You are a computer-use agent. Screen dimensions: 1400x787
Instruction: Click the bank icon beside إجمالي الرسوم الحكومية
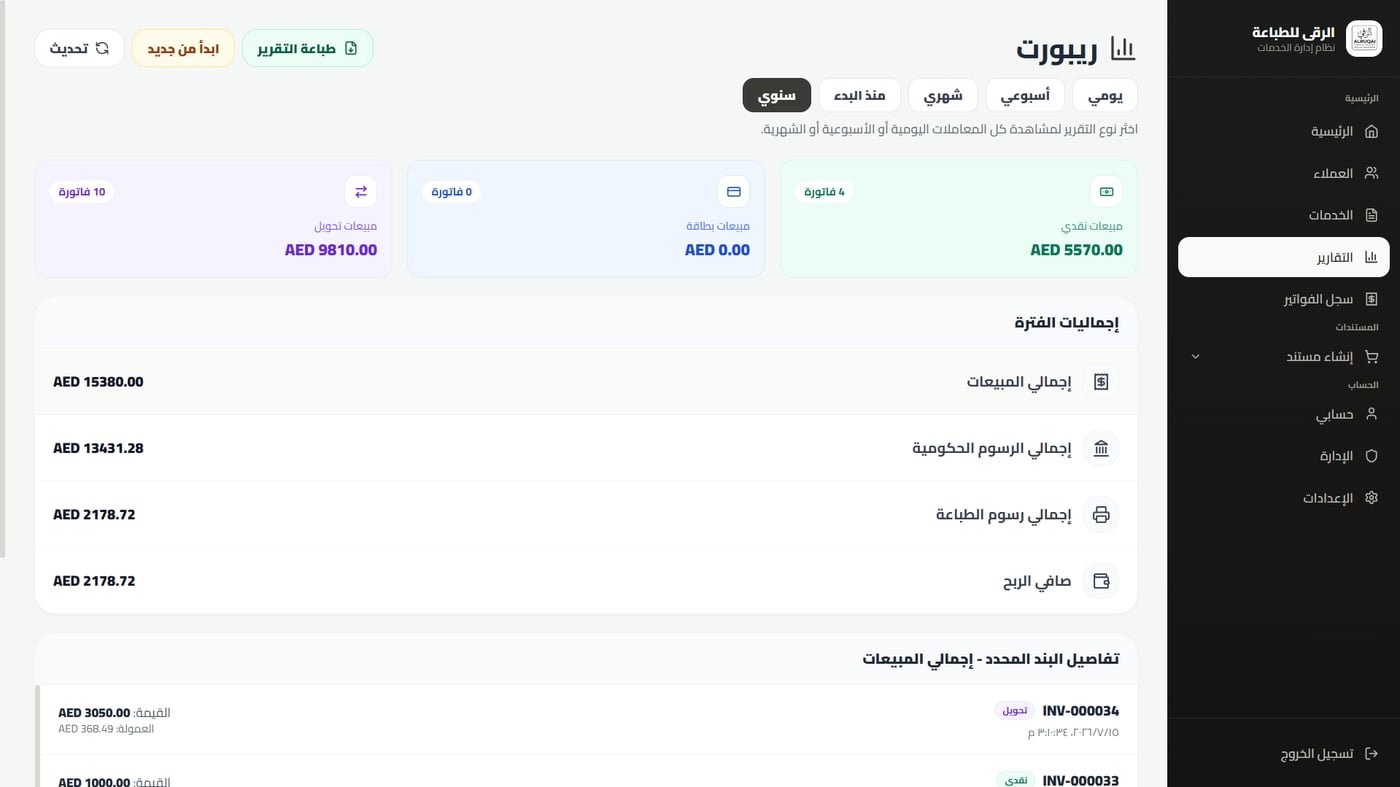pyautogui.click(x=1101, y=448)
